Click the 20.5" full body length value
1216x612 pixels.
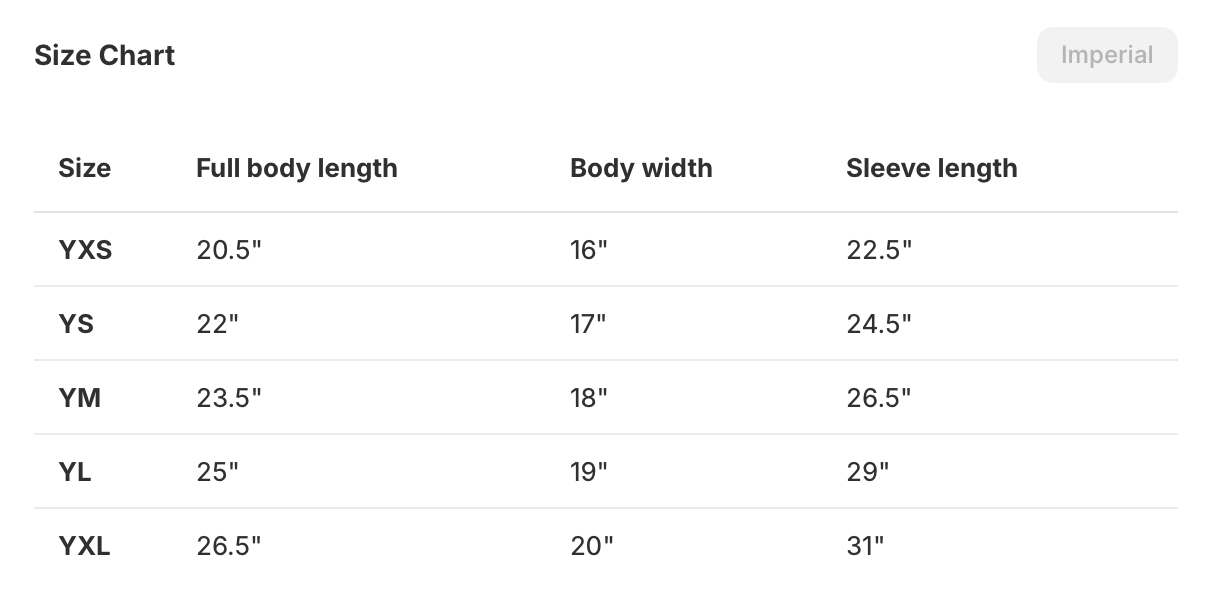pos(229,250)
